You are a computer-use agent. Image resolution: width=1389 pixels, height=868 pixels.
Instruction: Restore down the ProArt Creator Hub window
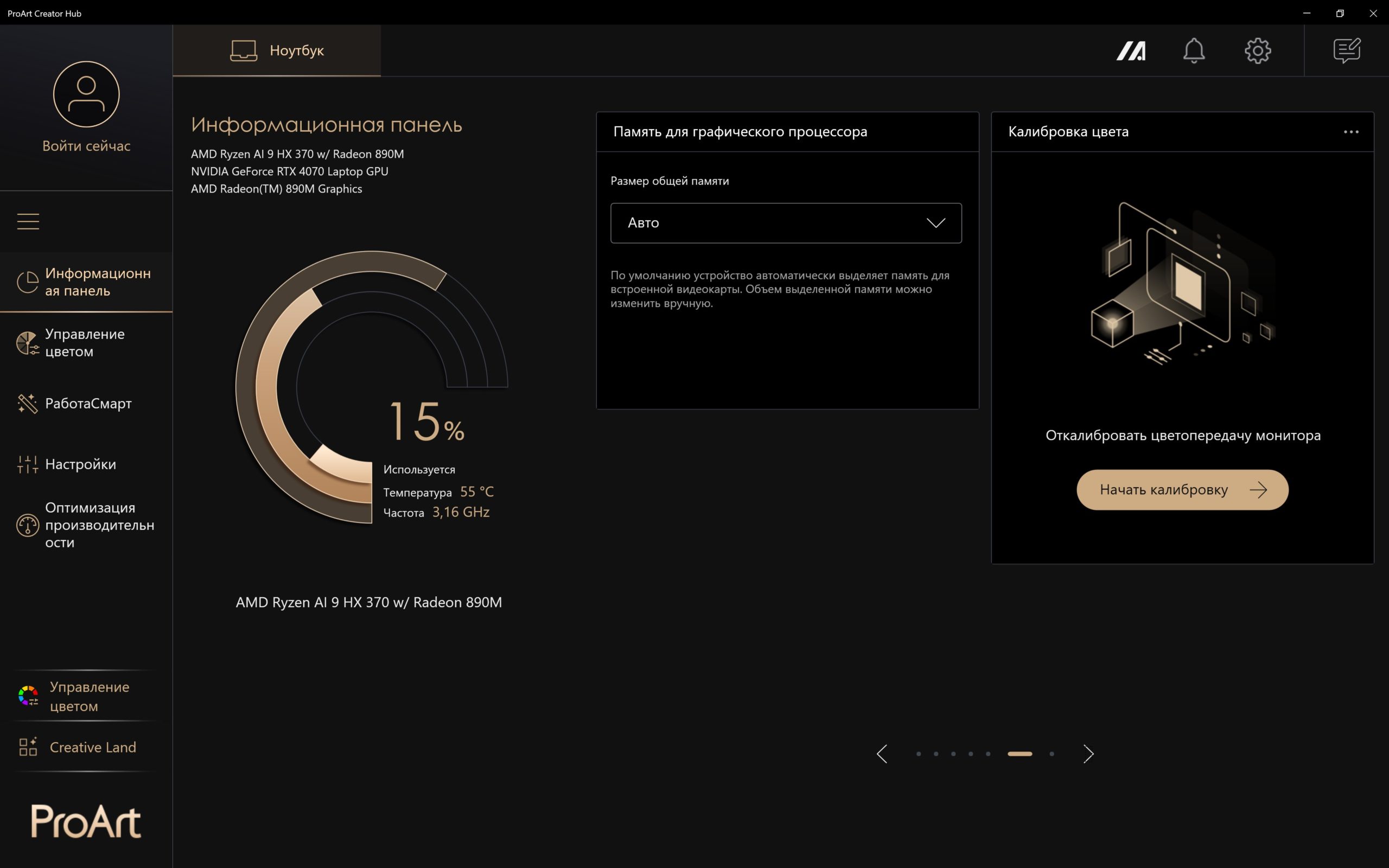coord(1340,12)
